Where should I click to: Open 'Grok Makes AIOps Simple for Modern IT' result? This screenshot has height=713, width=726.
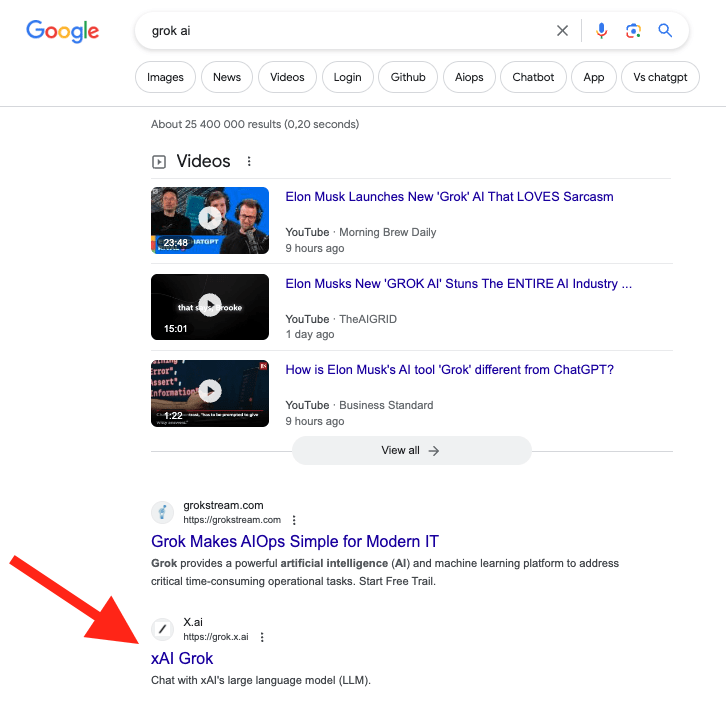[295, 541]
